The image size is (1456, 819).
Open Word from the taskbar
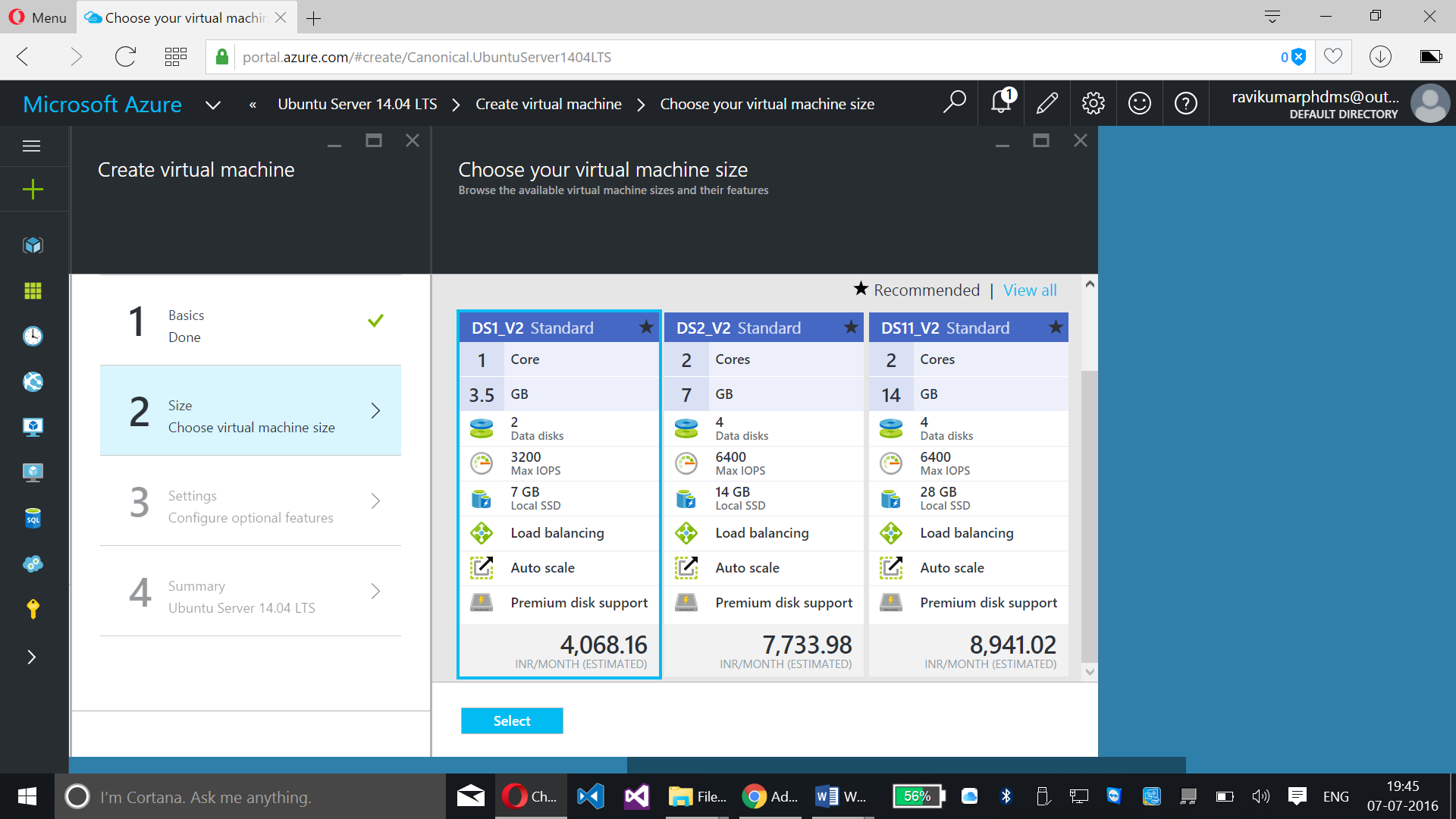(842, 796)
